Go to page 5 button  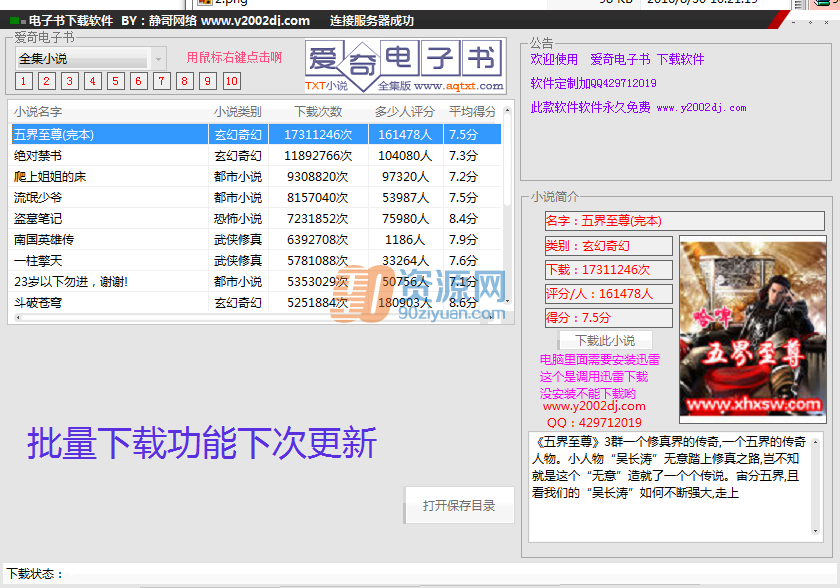116,81
